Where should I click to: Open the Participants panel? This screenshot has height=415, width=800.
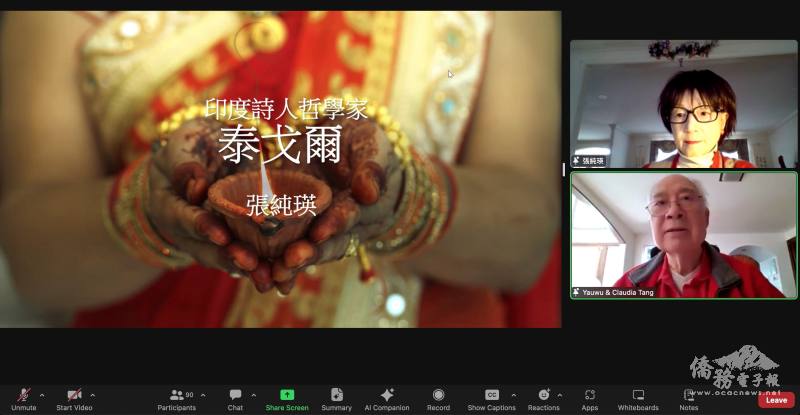(x=177, y=396)
